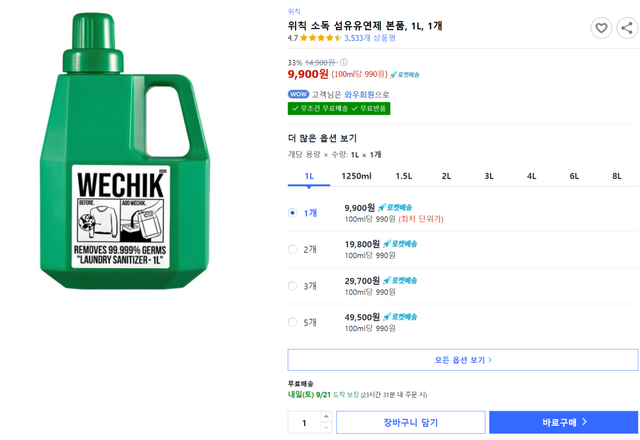Open the 3,533개 상품평 reviews link
The image size is (640, 440).
point(370,38)
